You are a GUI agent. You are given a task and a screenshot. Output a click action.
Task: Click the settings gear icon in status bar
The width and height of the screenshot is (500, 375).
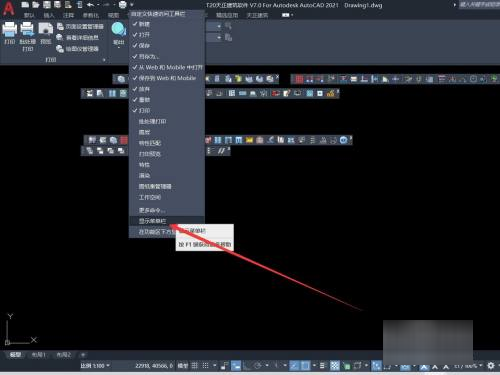point(491,366)
